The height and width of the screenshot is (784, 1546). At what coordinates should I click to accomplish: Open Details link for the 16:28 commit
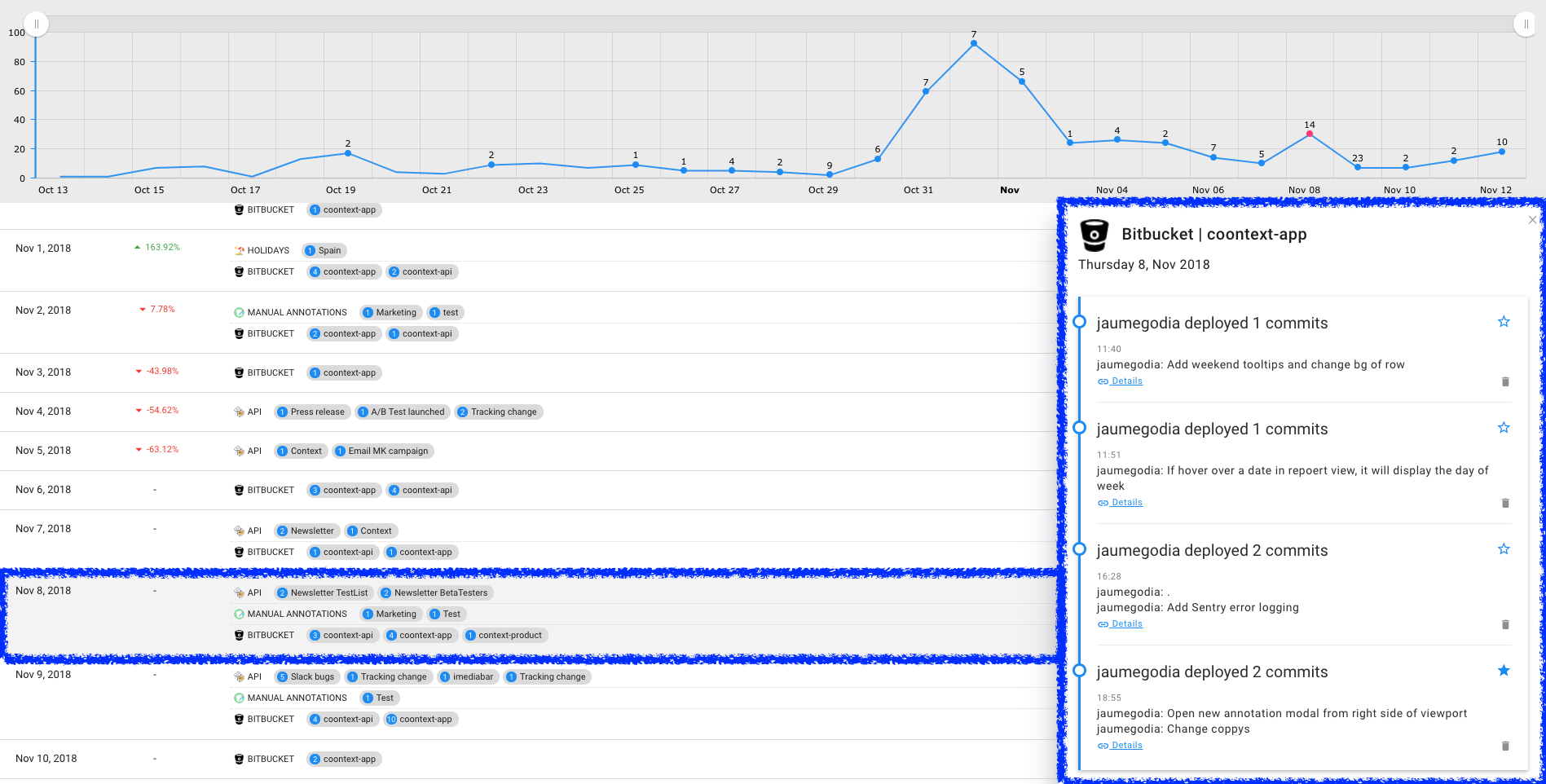(1120, 624)
